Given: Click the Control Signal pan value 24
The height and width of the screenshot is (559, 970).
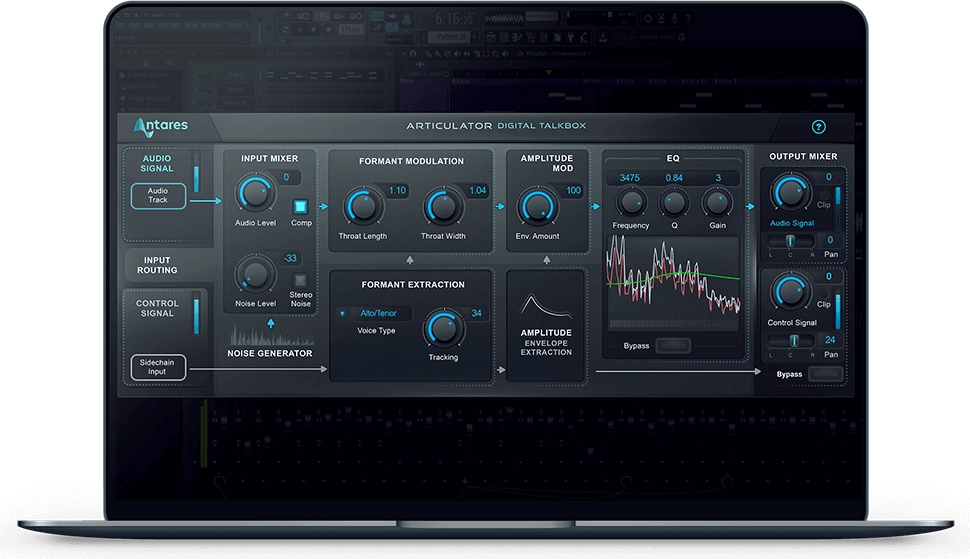Looking at the screenshot, I should pos(830,339).
